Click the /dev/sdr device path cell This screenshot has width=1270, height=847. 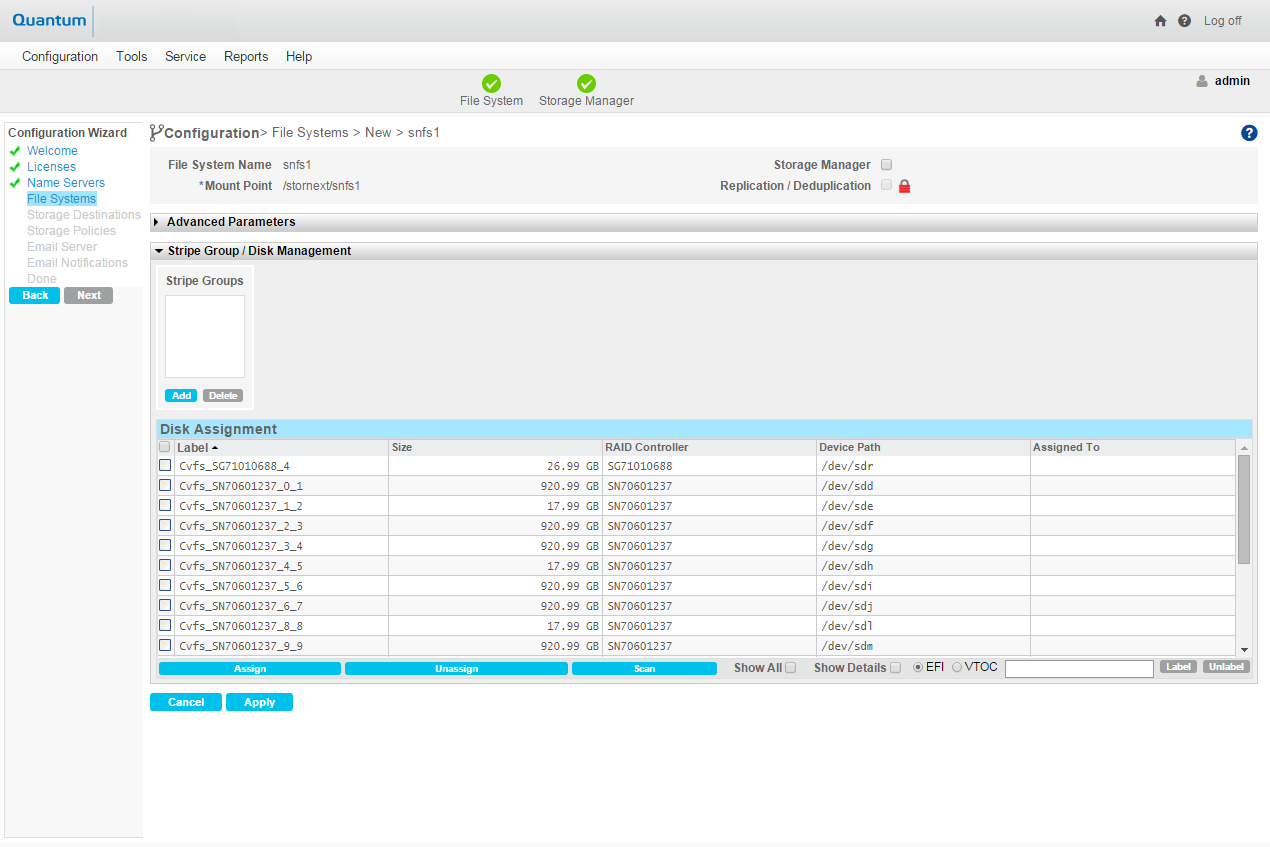(923, 466)
